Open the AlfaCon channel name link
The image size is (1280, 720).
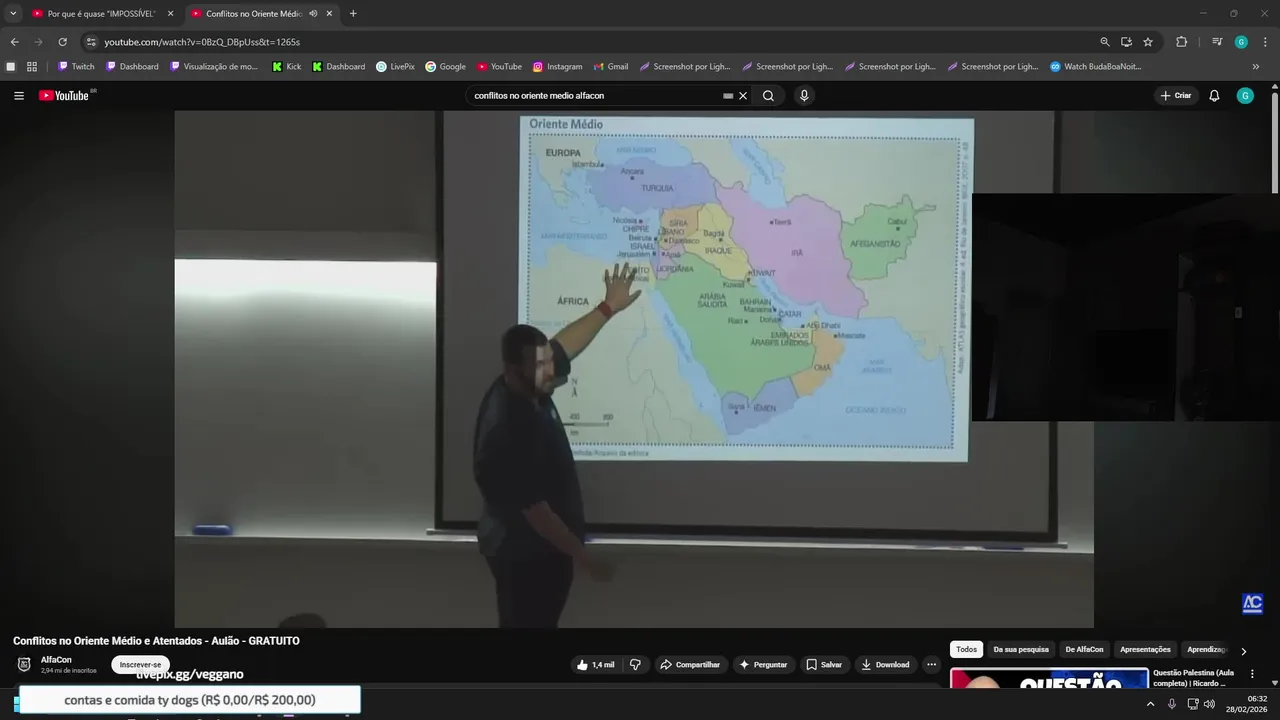[x=56, y=660]
